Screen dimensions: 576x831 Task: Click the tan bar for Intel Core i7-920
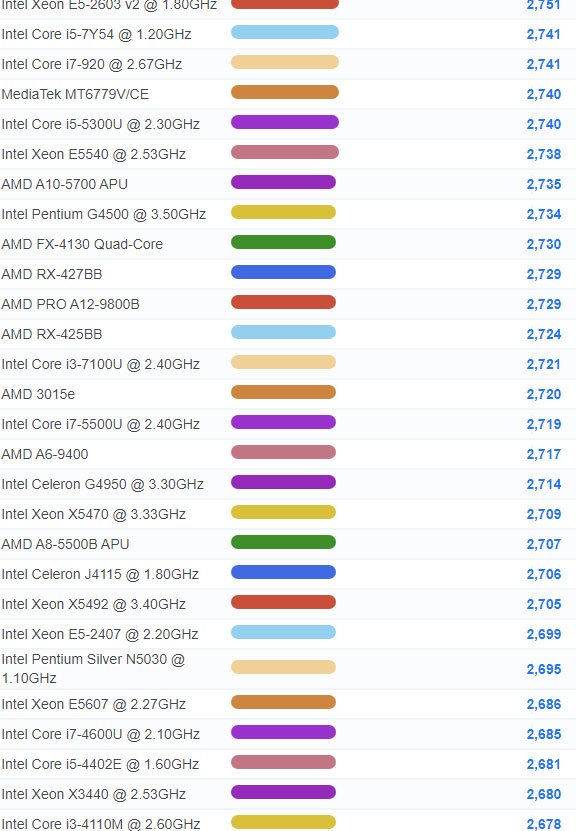click(285, 62)
